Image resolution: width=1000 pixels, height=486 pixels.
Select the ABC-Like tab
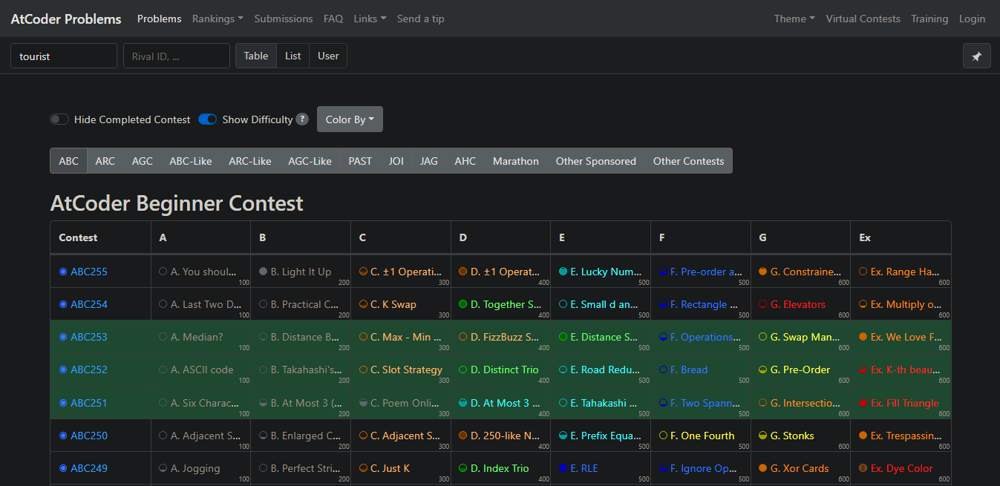coord(191,161)
